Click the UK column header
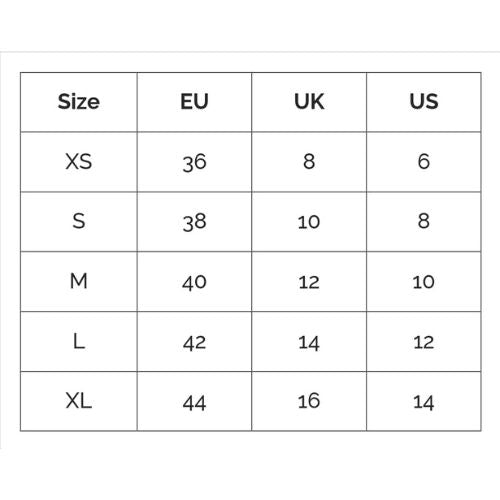Viewport: 500px width, 500px height. pyautogui.click(x=309, y=101)
